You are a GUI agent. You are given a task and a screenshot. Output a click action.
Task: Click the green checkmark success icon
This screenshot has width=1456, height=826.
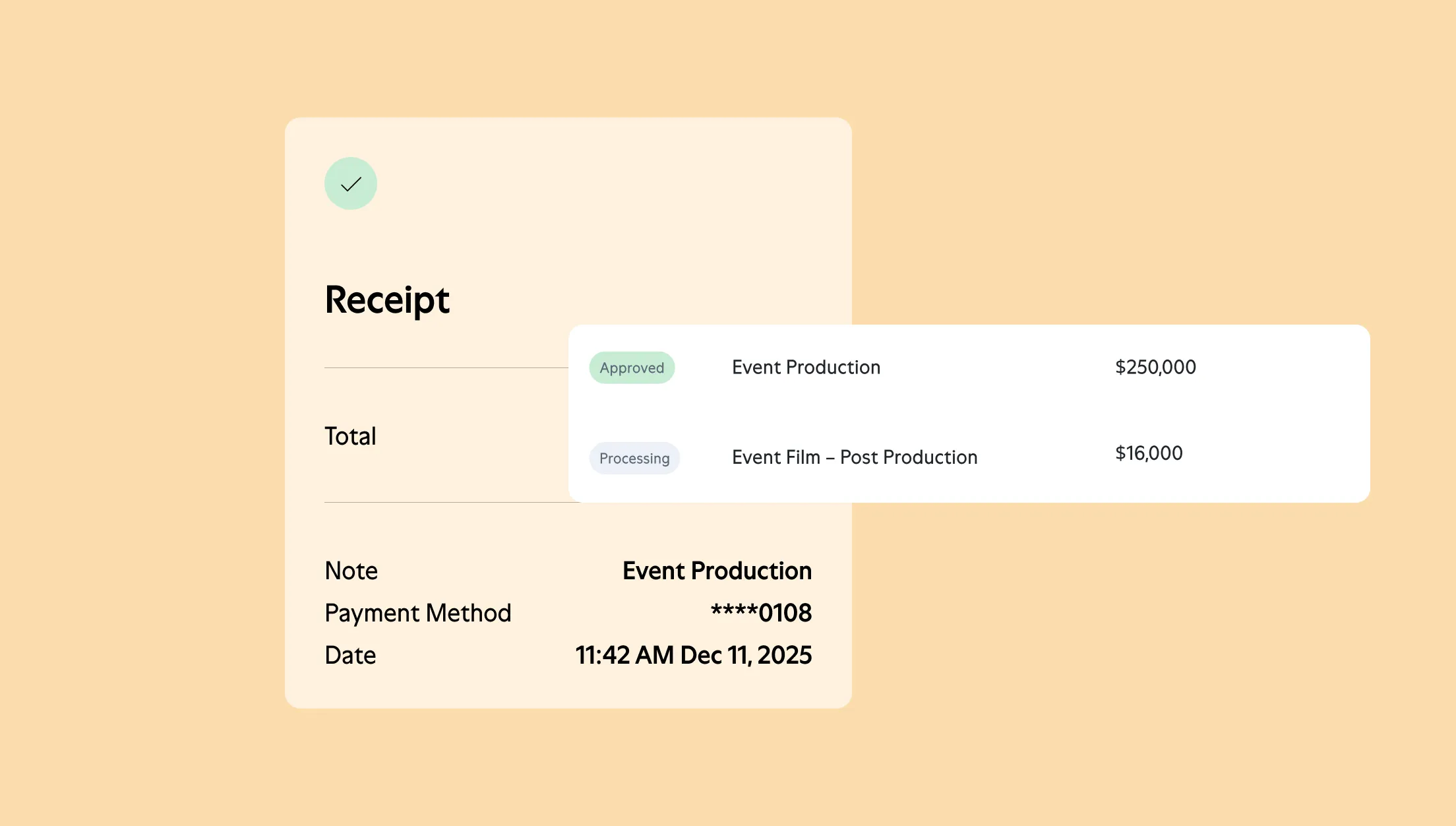(350, 183)
